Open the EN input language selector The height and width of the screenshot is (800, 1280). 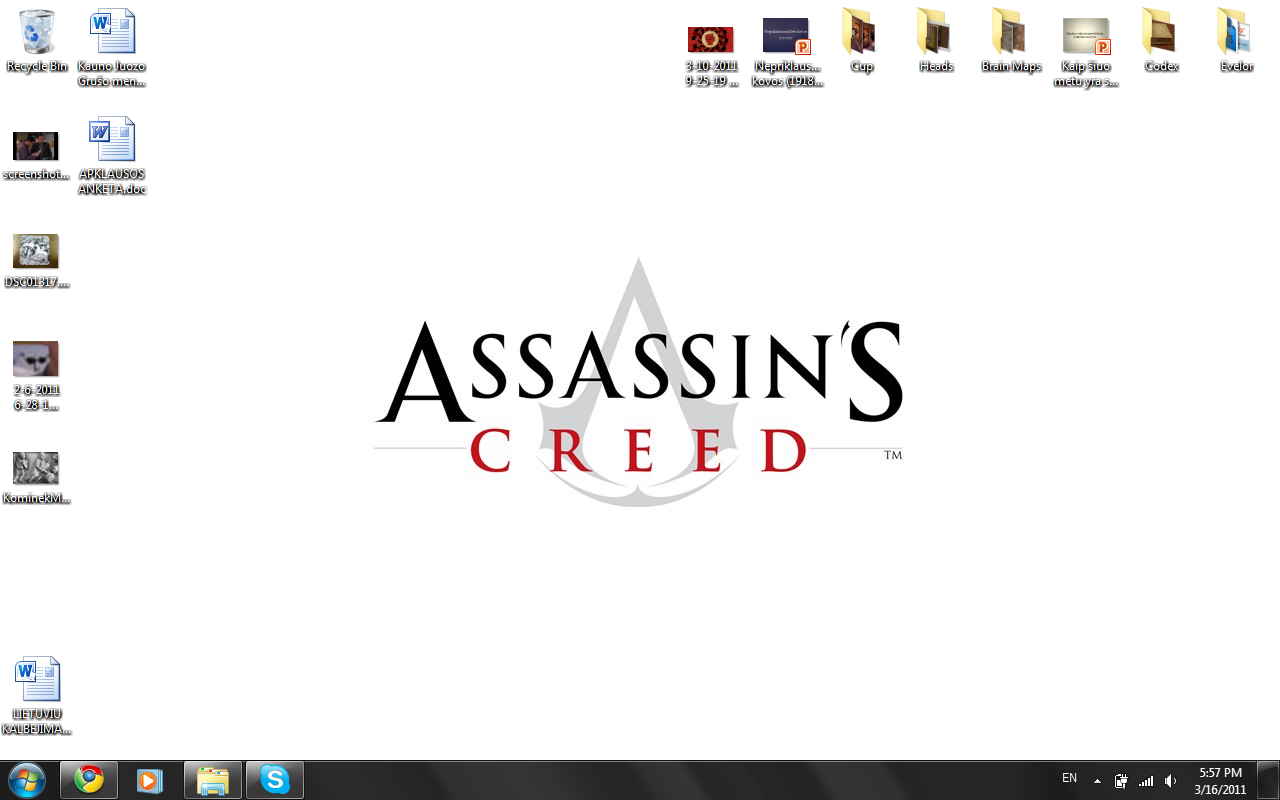click(x=1069, y=778)
